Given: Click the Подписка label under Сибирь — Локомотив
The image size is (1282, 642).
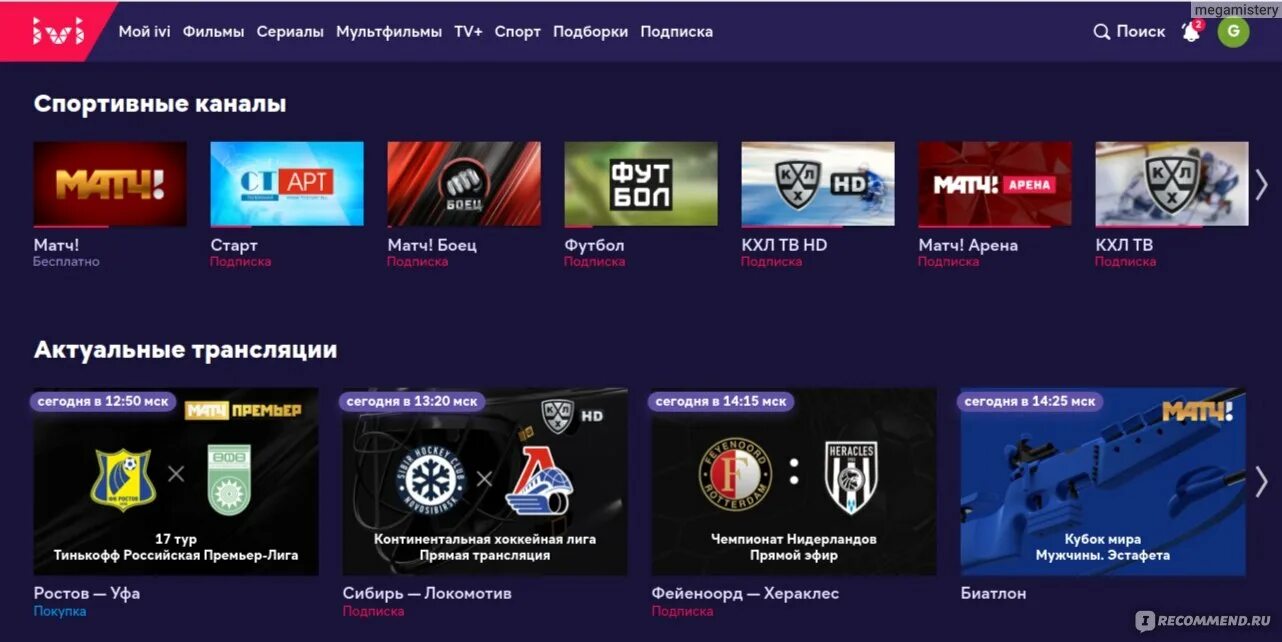Looking at the screenshot, I should 373,611.
